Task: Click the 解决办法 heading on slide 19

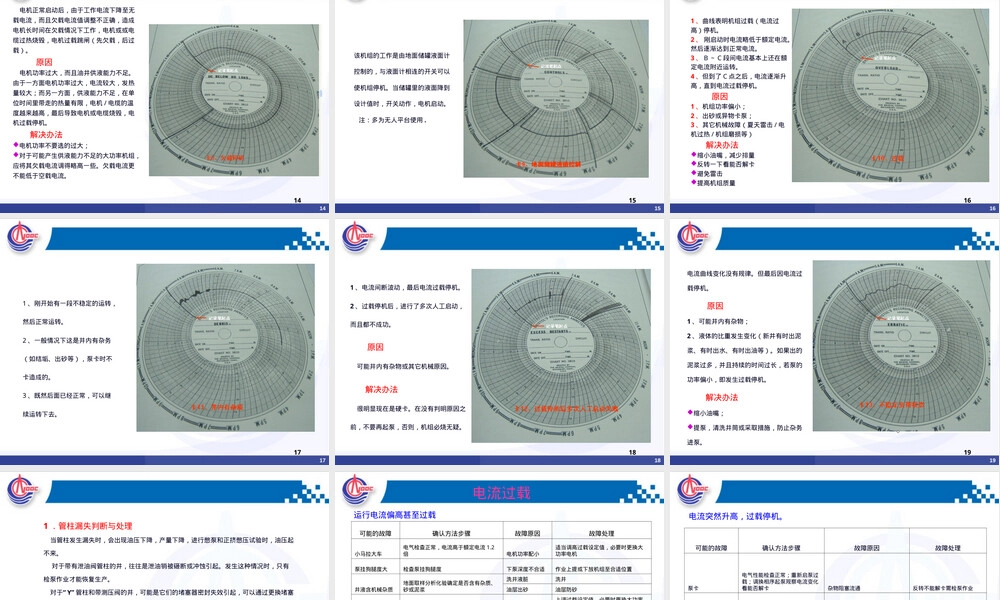Action: [x=721, y=397]
